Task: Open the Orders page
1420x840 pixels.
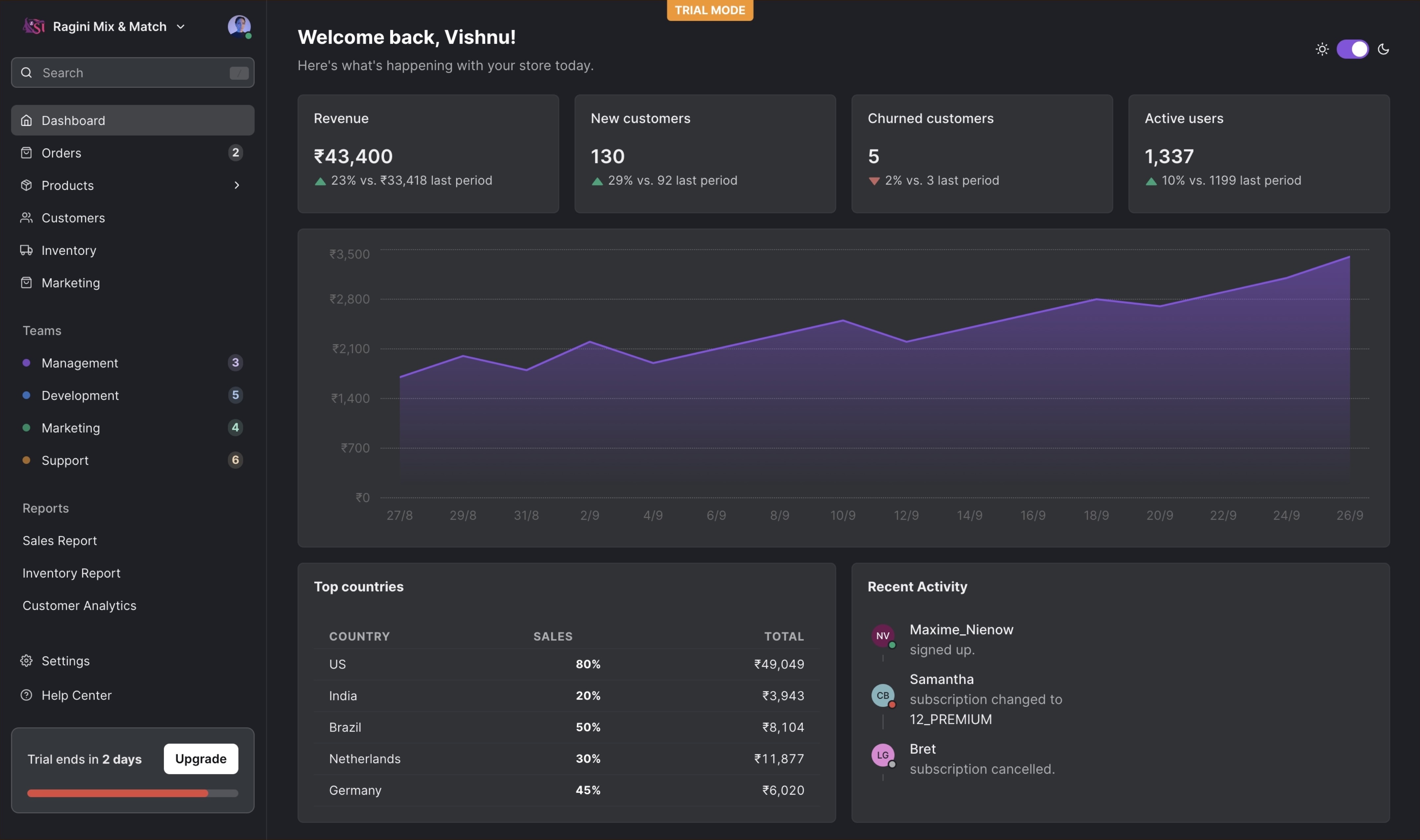Action: point(133,153)
